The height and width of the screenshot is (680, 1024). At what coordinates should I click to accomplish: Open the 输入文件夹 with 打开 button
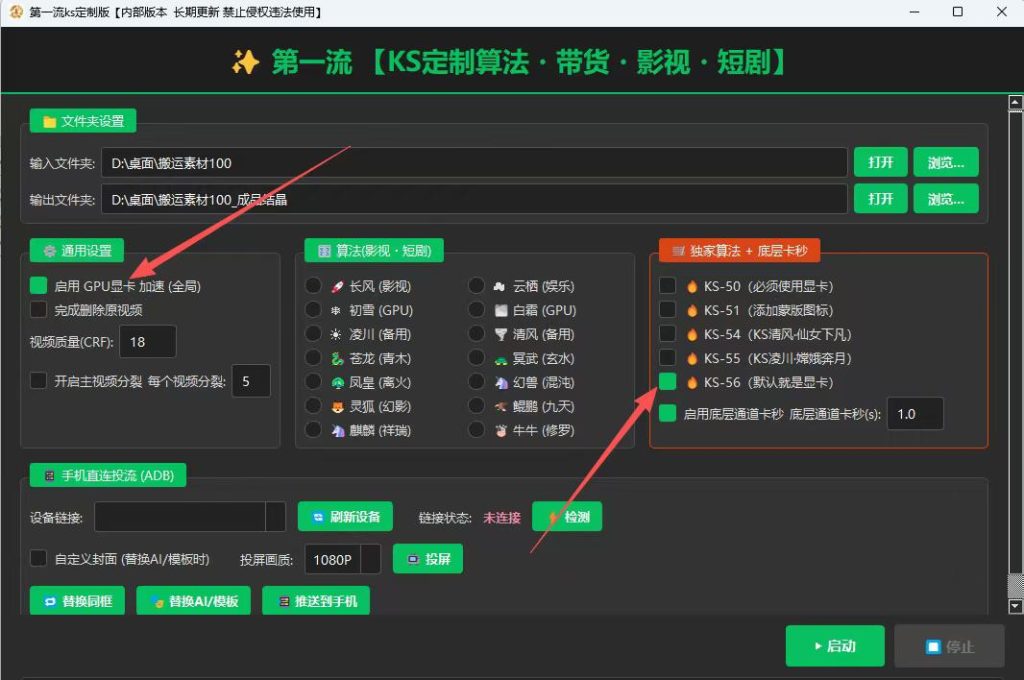click(880, 162)
